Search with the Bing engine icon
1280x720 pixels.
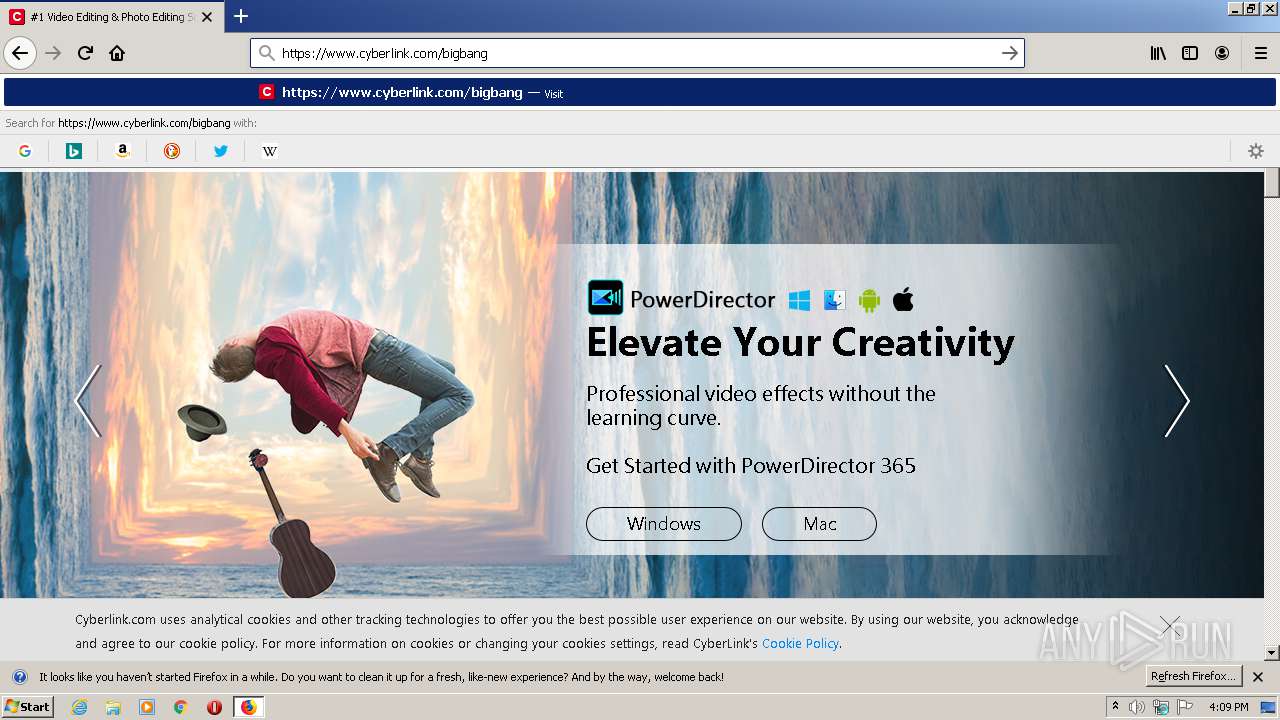coord(74,151)
